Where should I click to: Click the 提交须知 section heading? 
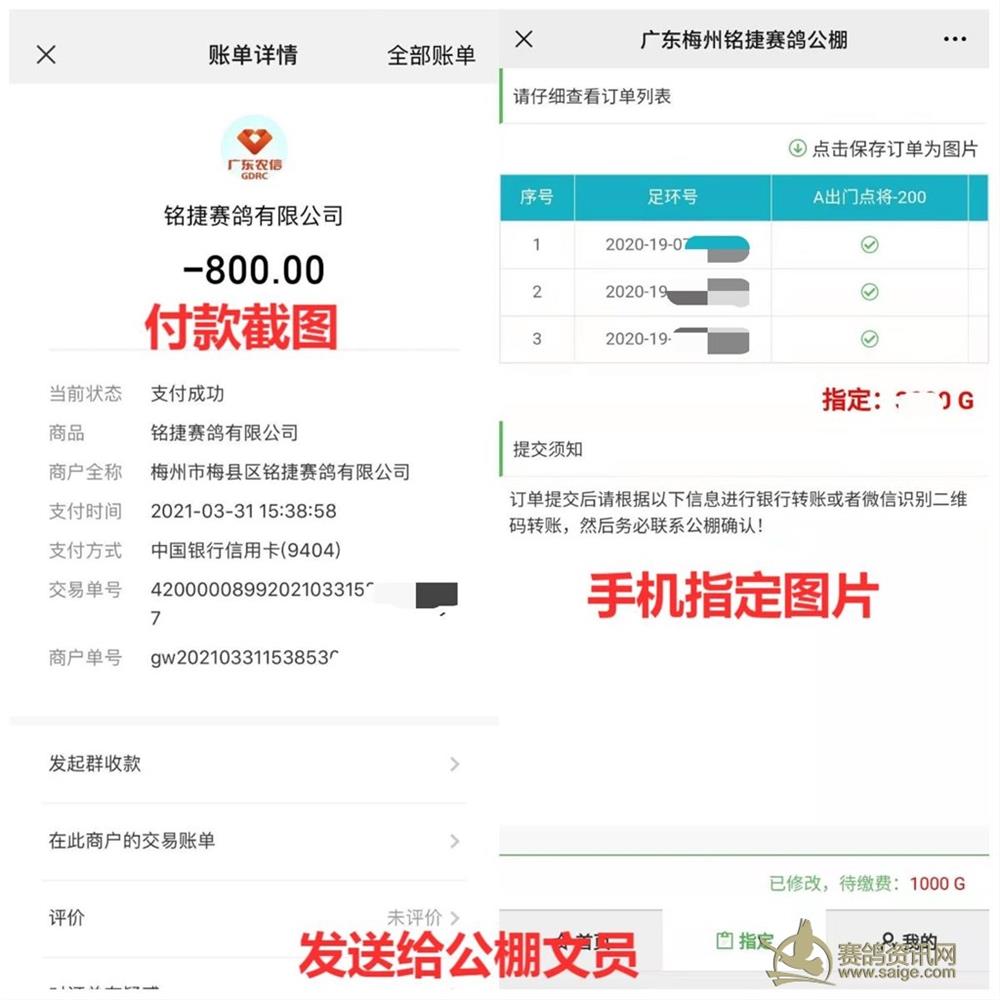tap(548, 449)
